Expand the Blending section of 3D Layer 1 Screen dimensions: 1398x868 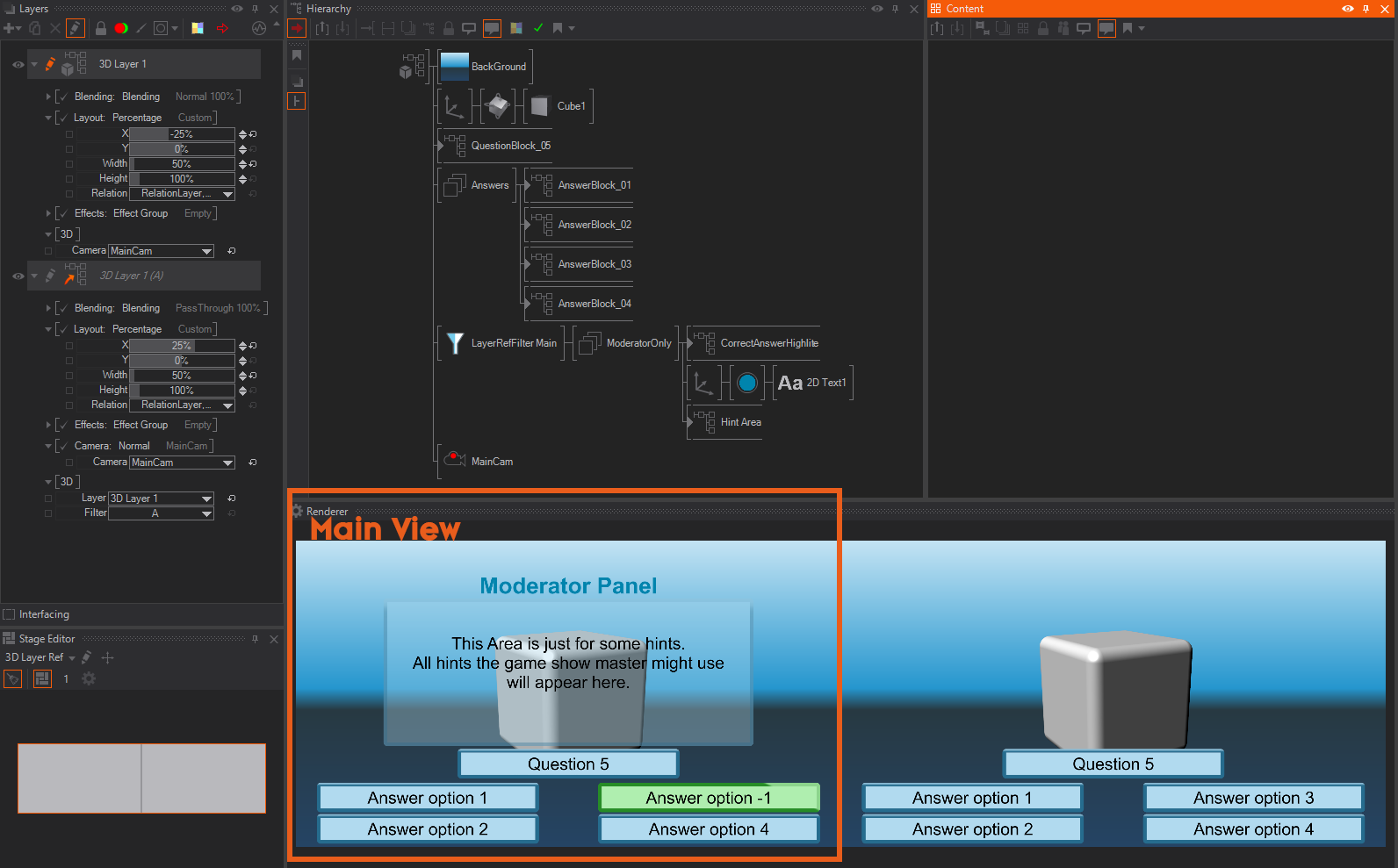click(48, 97)
